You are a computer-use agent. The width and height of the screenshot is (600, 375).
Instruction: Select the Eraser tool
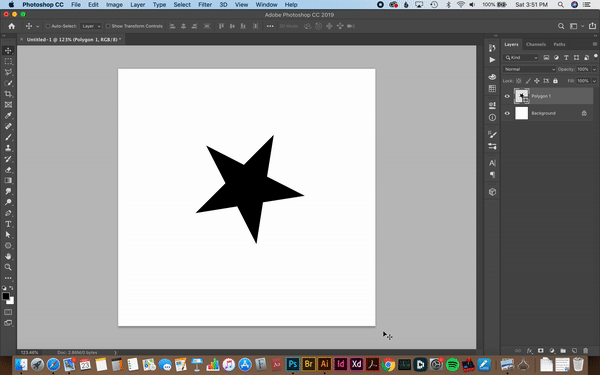[x=8, y=170]
